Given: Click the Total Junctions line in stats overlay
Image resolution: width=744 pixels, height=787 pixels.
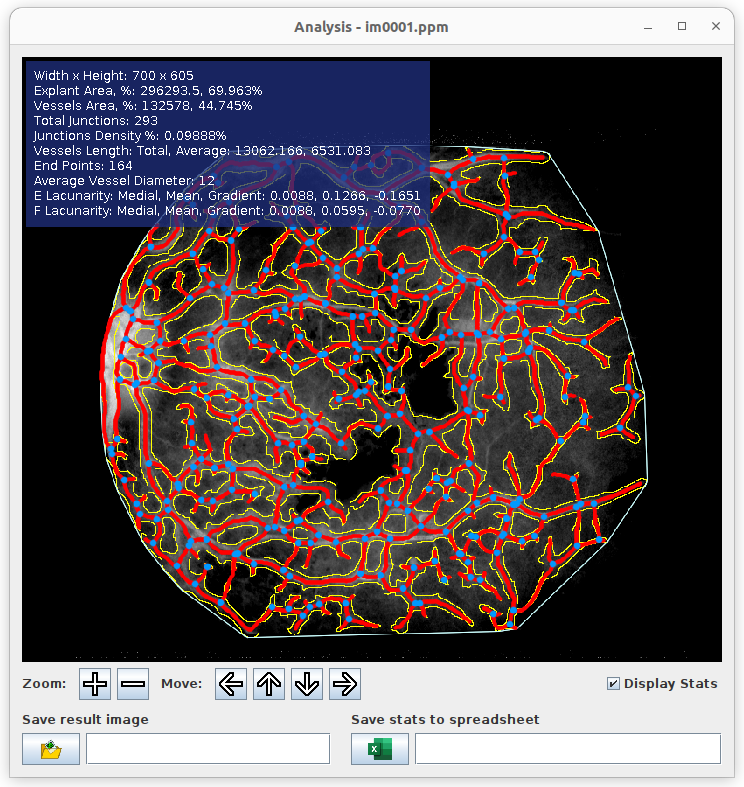Looking at the screenshot, I should (95, 120).
